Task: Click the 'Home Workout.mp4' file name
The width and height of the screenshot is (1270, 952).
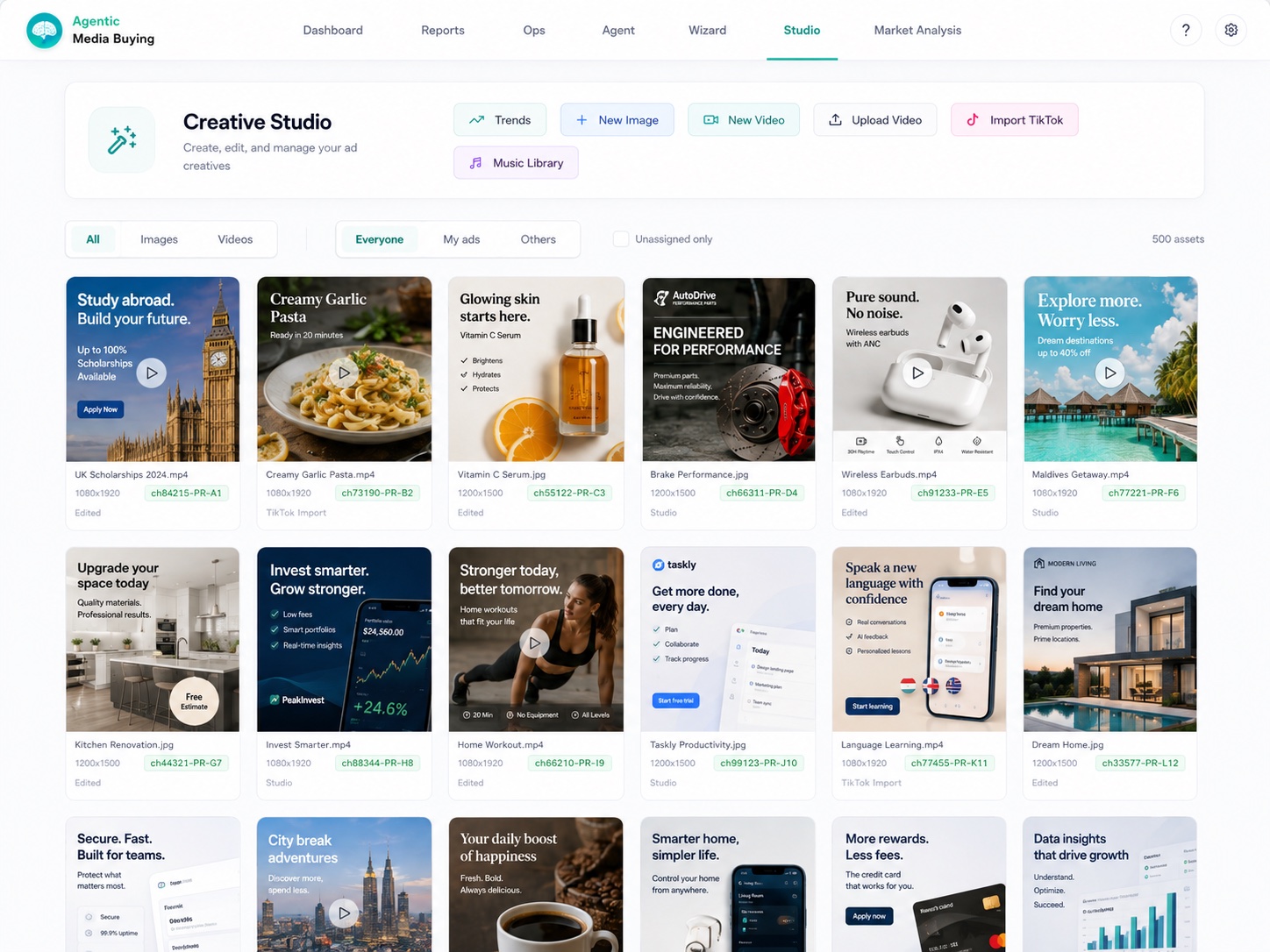Action: pos(500,745)
